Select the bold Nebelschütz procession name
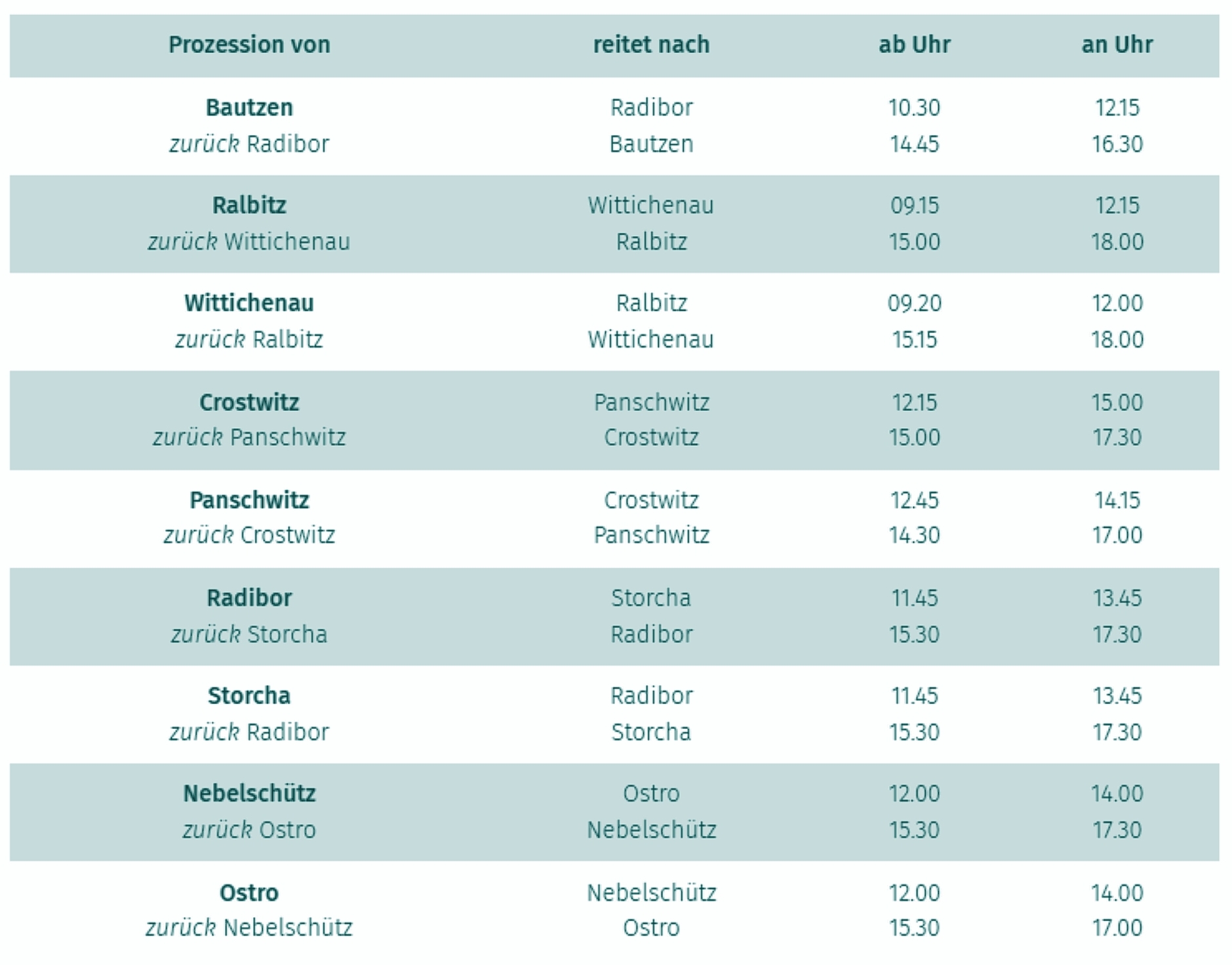Image resolution: width=1232 pixels, height=965 pixels. tap(249, 793)
